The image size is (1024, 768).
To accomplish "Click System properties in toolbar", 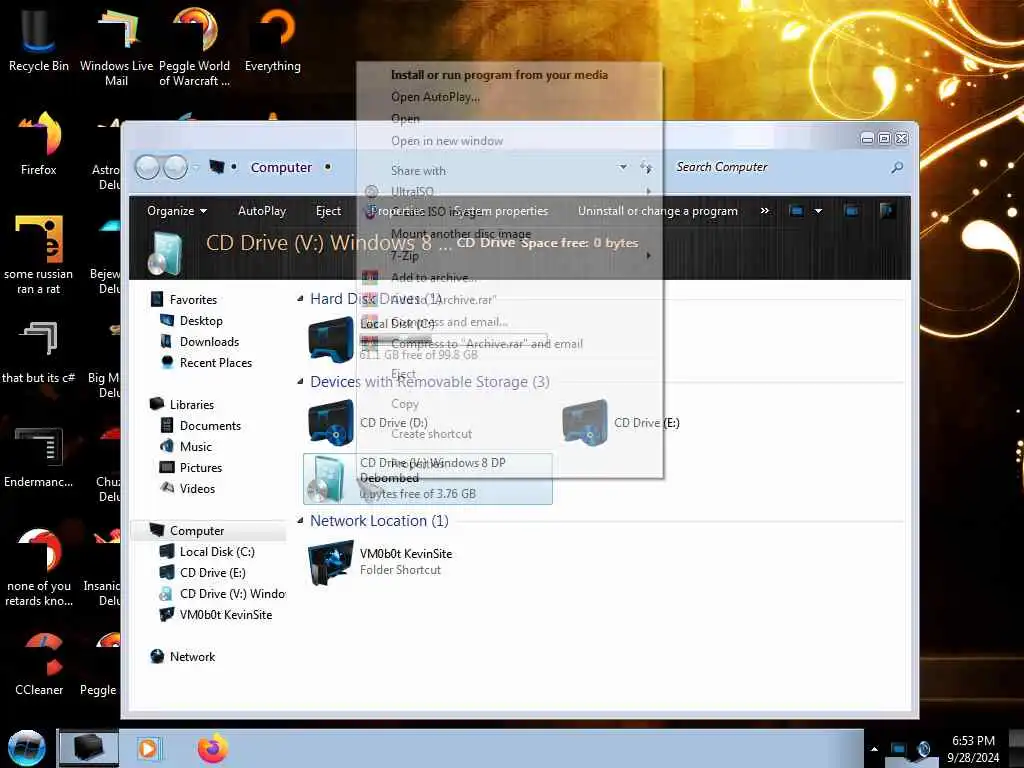I will 500,211.
